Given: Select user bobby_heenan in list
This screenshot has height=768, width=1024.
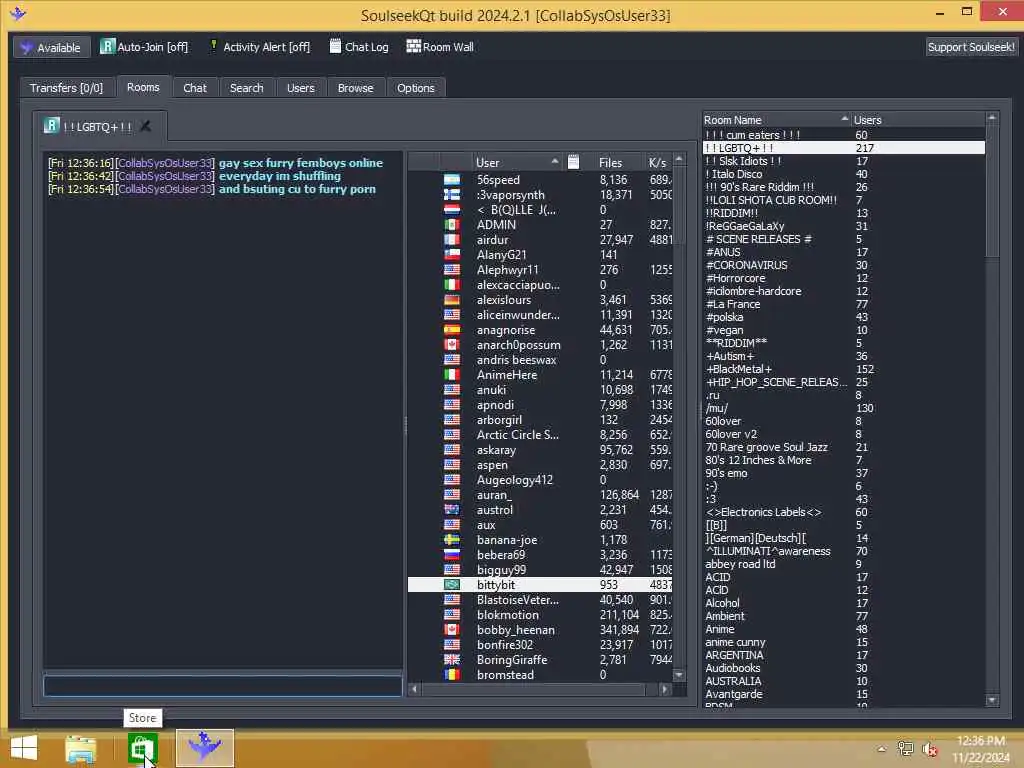Looking at the screenshot, I should point(540,630).
